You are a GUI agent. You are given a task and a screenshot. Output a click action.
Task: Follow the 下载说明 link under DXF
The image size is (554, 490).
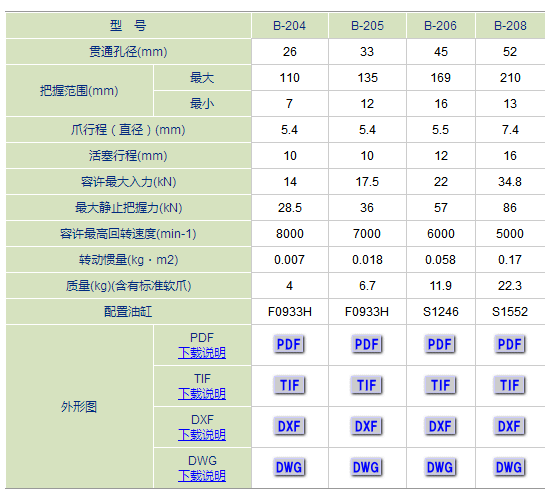click(202, 435)
